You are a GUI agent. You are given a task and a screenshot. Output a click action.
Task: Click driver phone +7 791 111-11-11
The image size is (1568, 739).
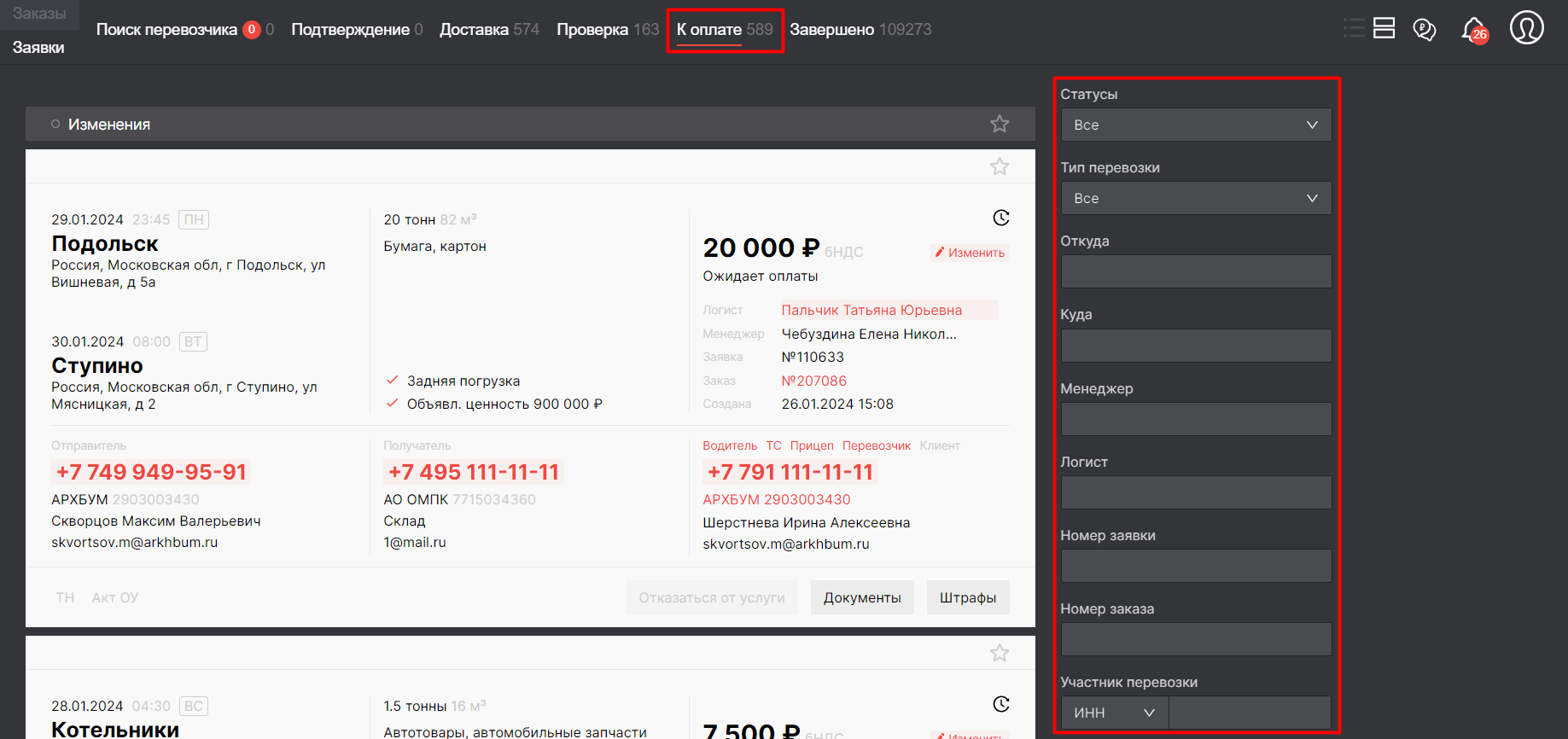click(x=790, y=472)
